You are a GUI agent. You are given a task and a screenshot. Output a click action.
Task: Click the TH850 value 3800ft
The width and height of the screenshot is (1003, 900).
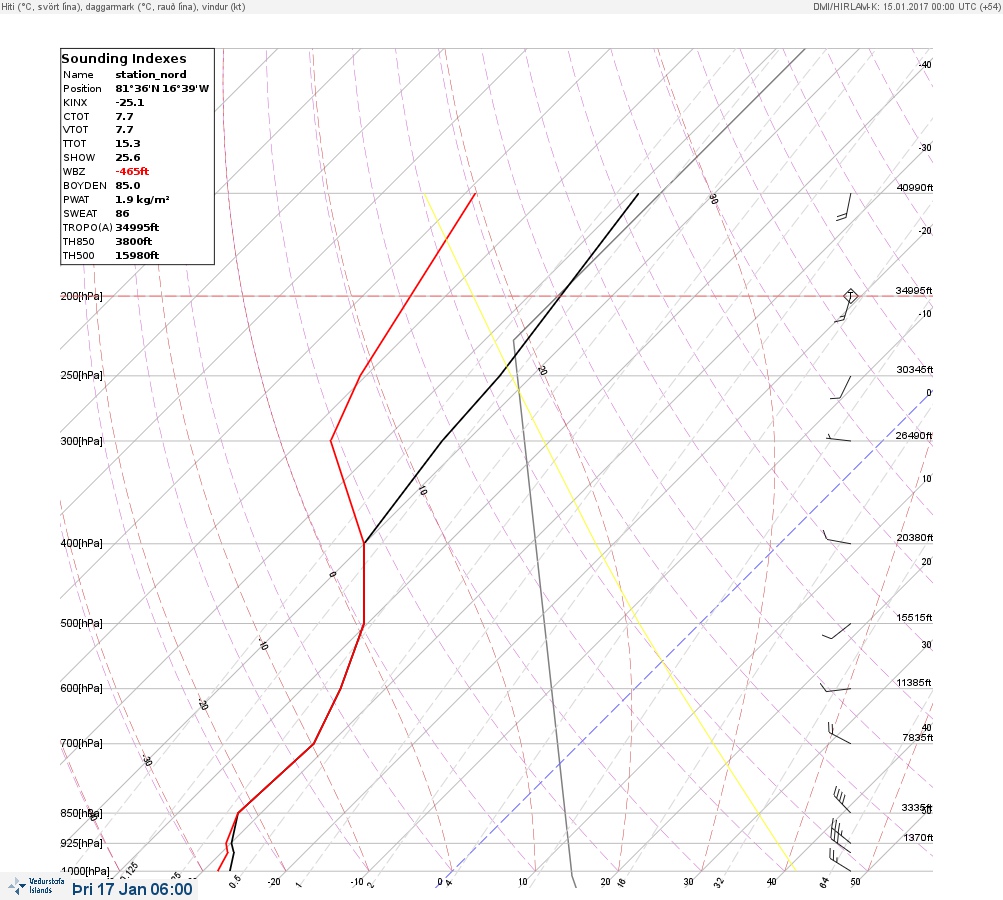click(x=134, y=241)
